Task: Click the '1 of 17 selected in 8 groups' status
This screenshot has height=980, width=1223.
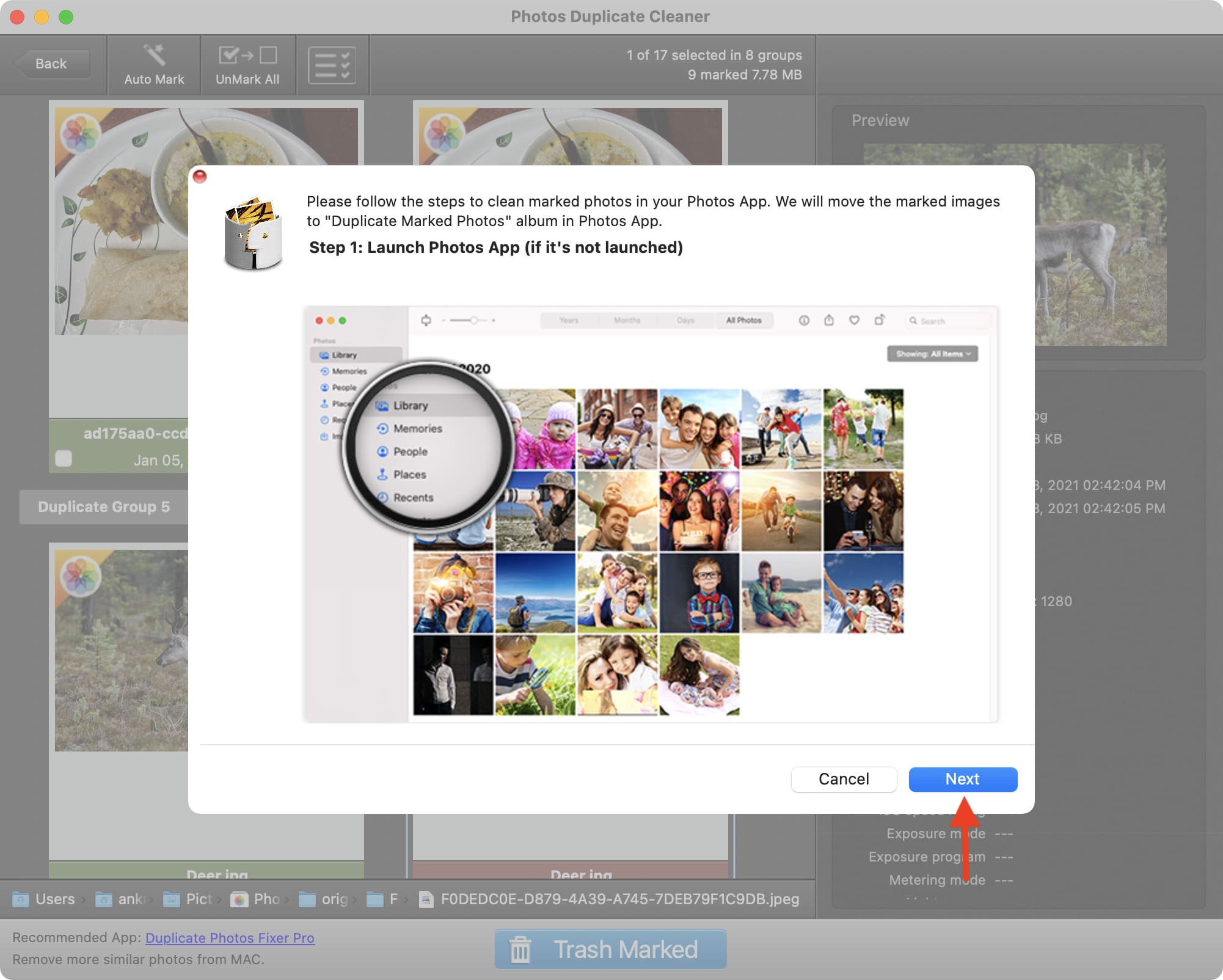Action: pos(714,55)
